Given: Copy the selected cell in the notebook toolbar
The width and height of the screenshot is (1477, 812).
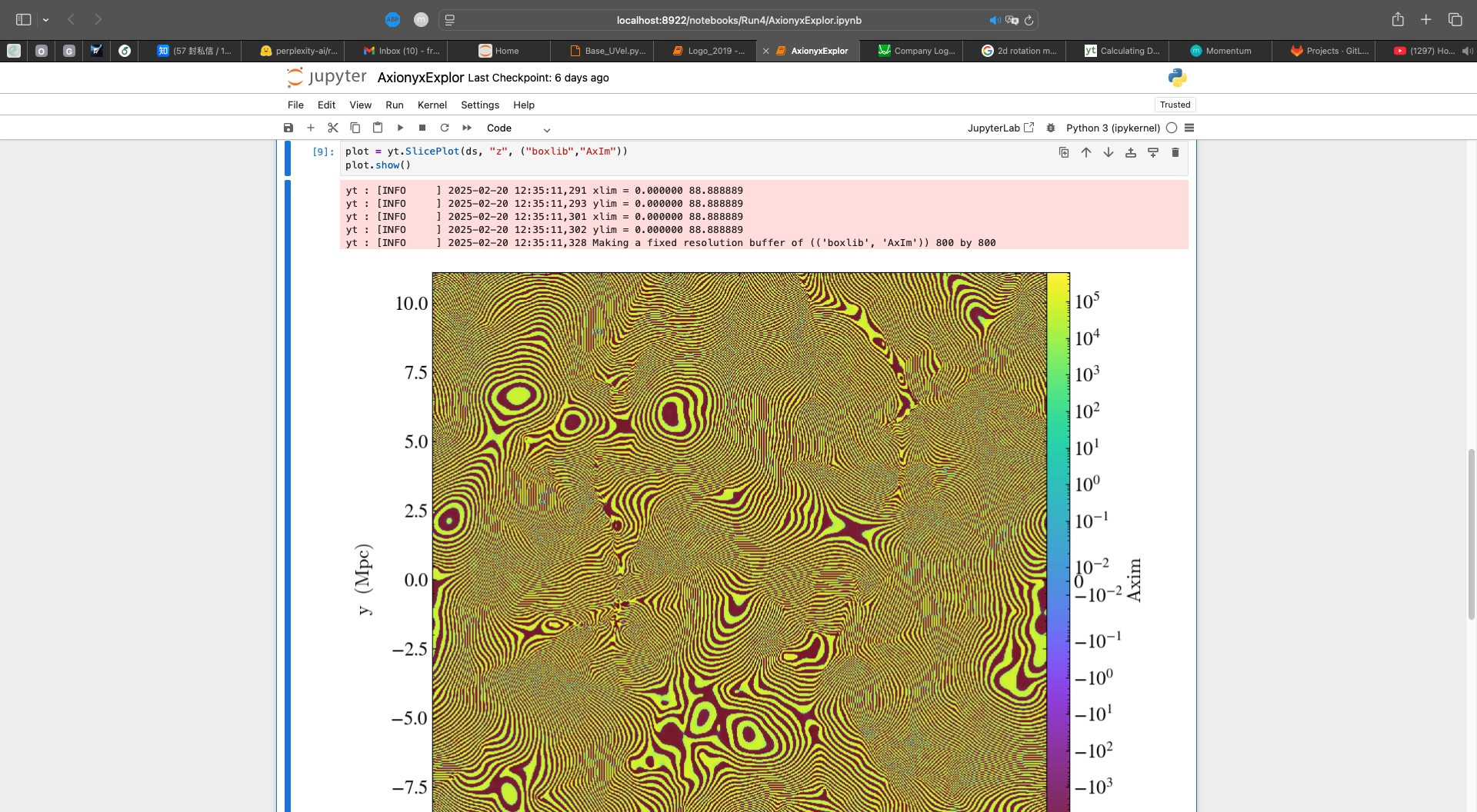Looking at the screenshot, I should 355,128.
